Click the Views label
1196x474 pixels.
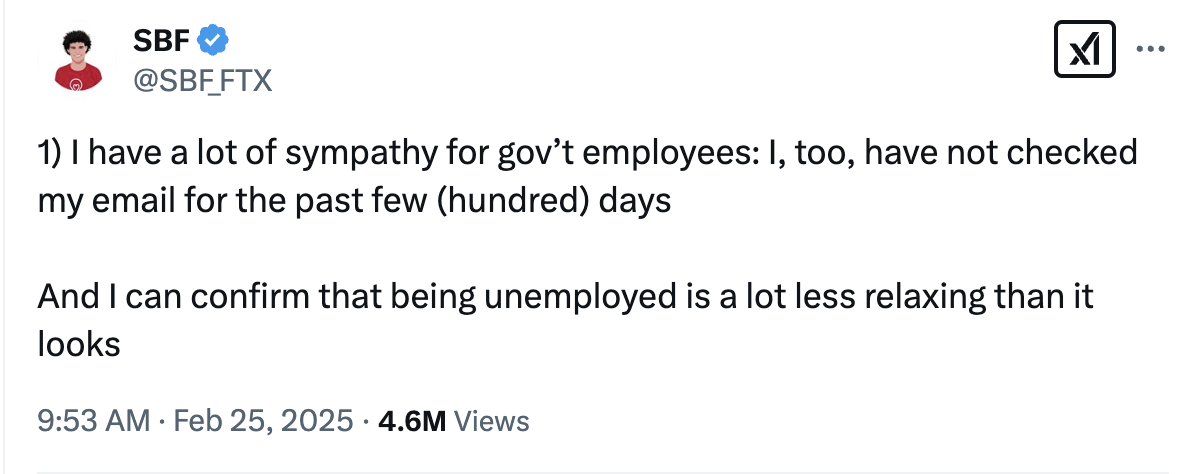point(491,421)
